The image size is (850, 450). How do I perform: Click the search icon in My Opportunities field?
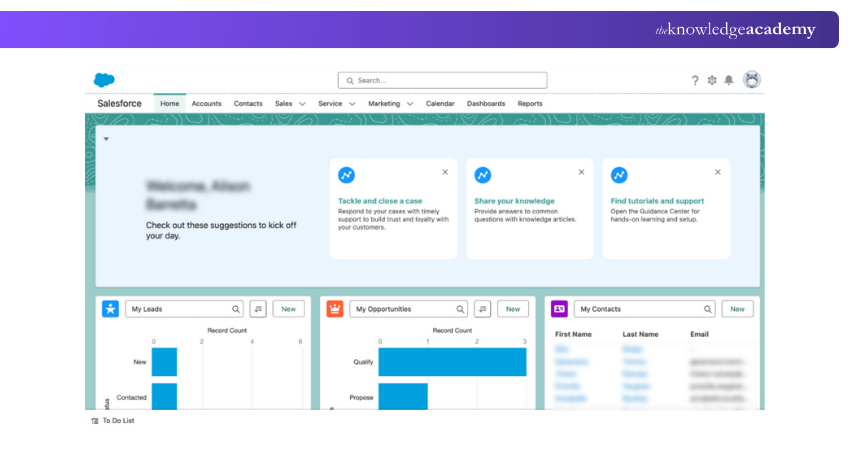(x=460, y=309)
